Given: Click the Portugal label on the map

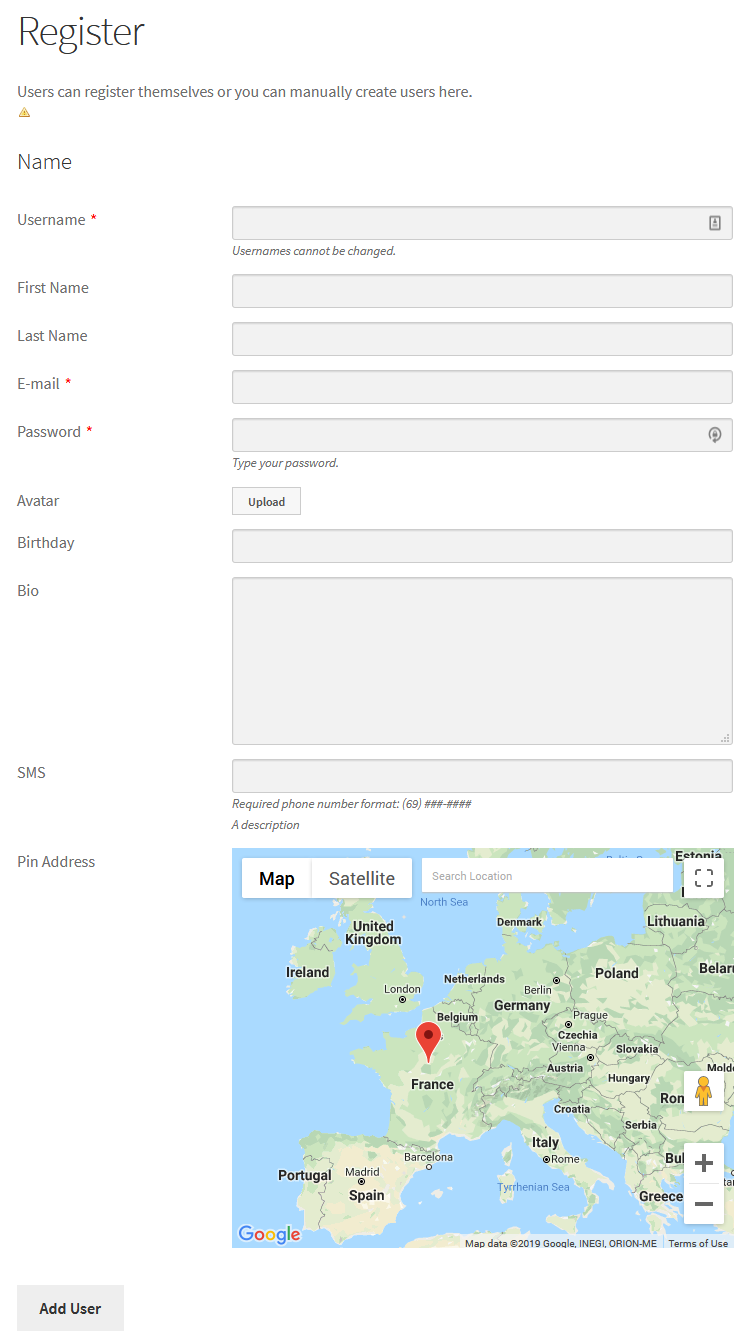Looking at the screenshot, I should coord(304,1175).
